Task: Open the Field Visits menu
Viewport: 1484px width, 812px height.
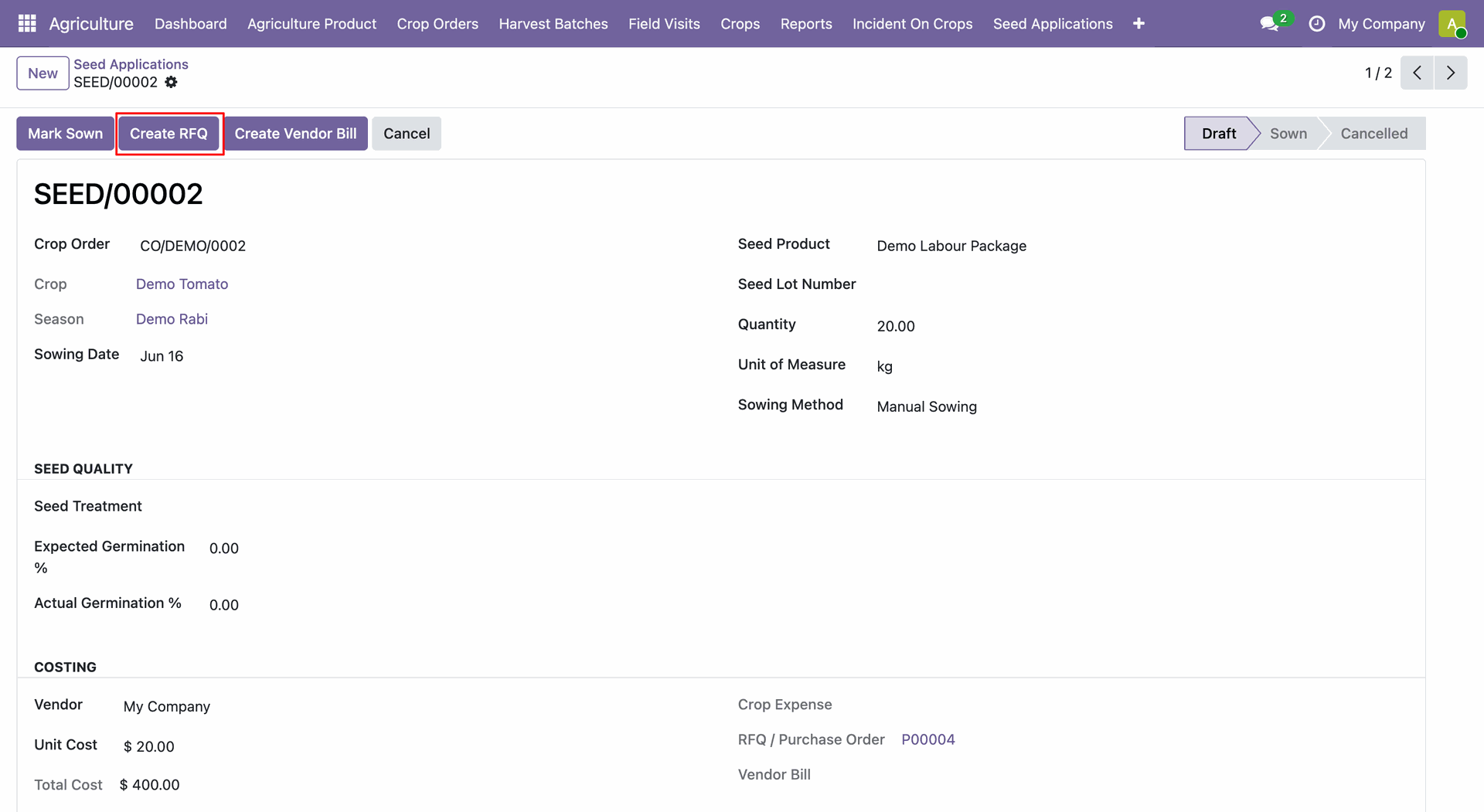Action: click(664, 24)
